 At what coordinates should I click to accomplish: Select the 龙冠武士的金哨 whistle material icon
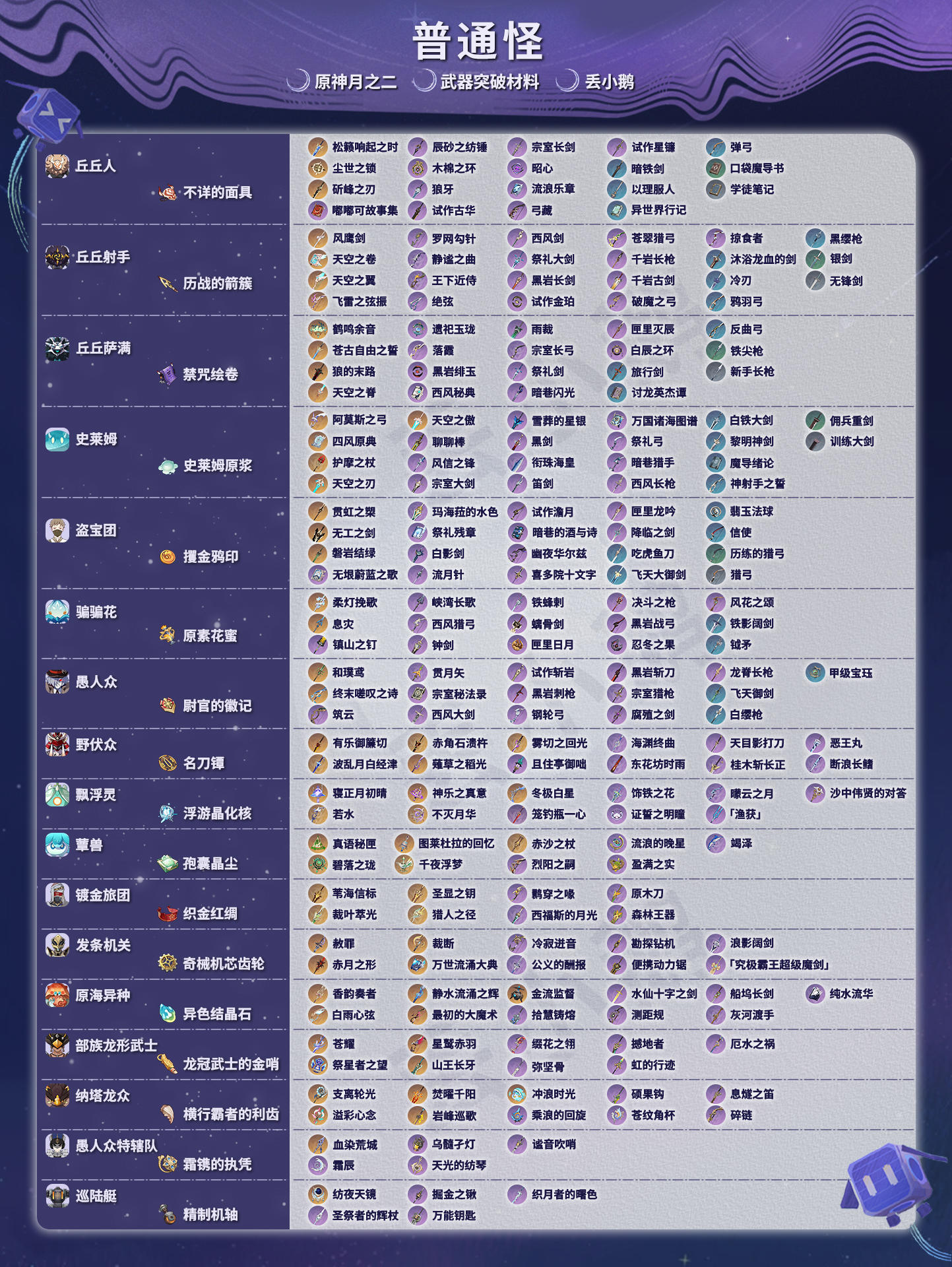[168, 1064]
